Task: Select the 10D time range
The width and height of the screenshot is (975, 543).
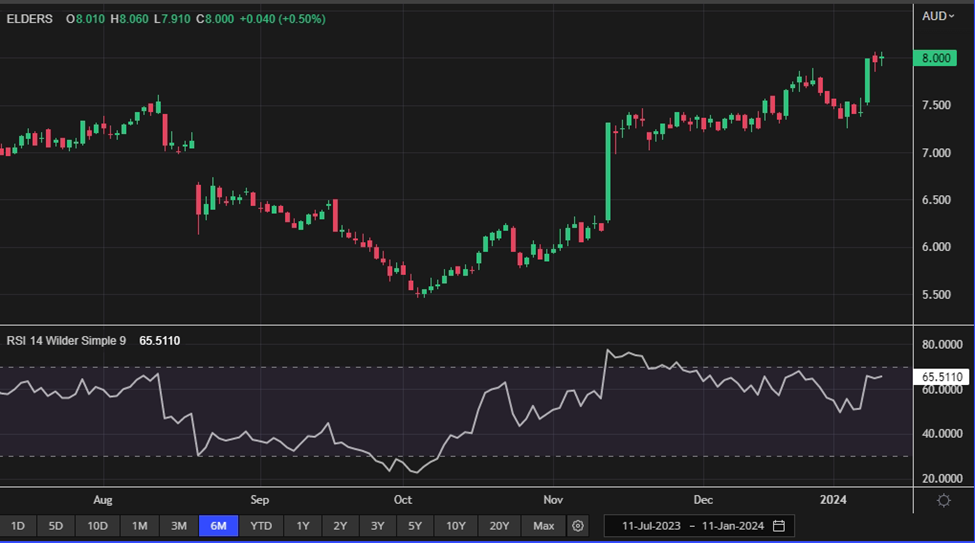Action: (97, 526)
